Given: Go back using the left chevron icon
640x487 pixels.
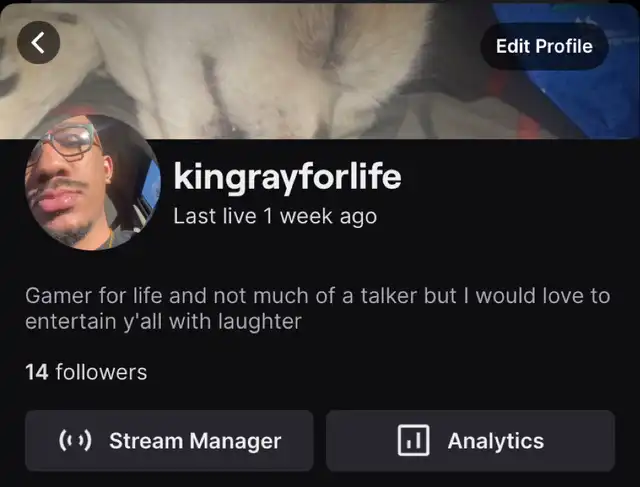Looking at the screenshot, I should [x=38, y=42].
